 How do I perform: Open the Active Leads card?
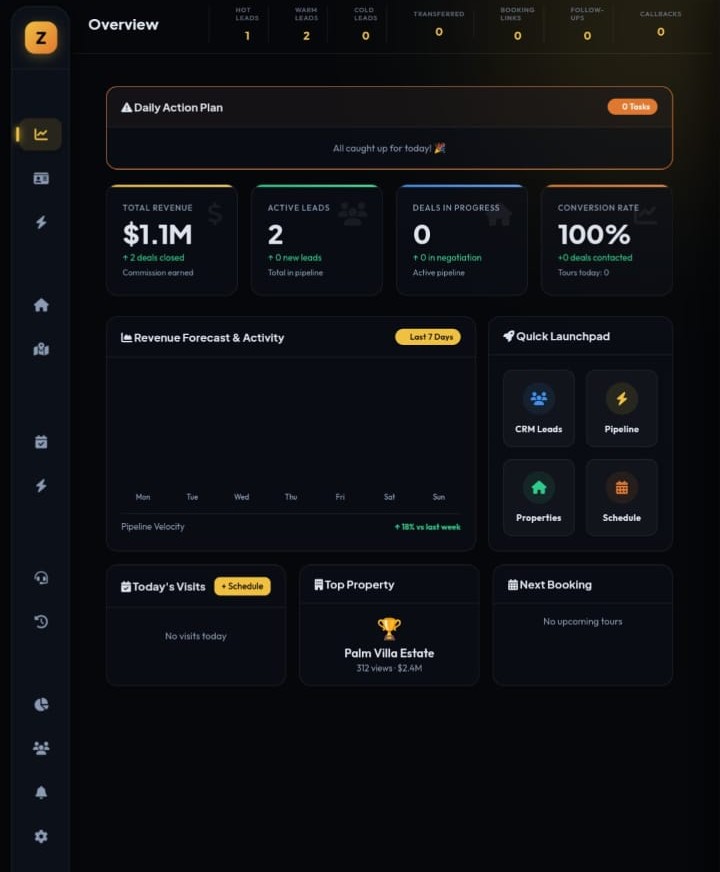pos(317,240)
